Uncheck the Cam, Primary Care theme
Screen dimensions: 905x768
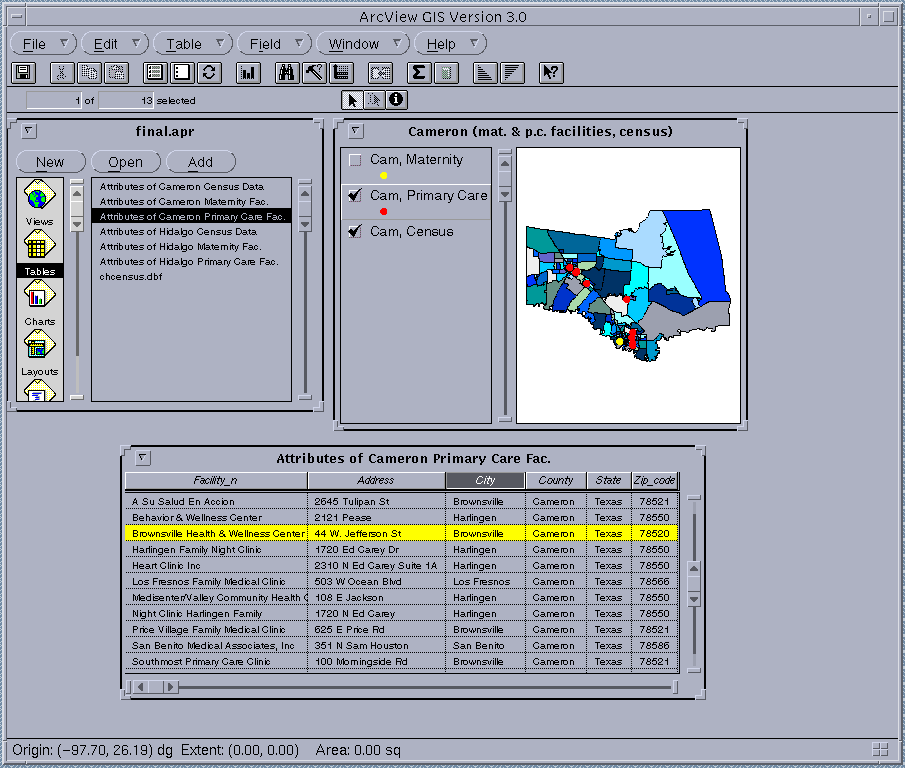point(356,196)
